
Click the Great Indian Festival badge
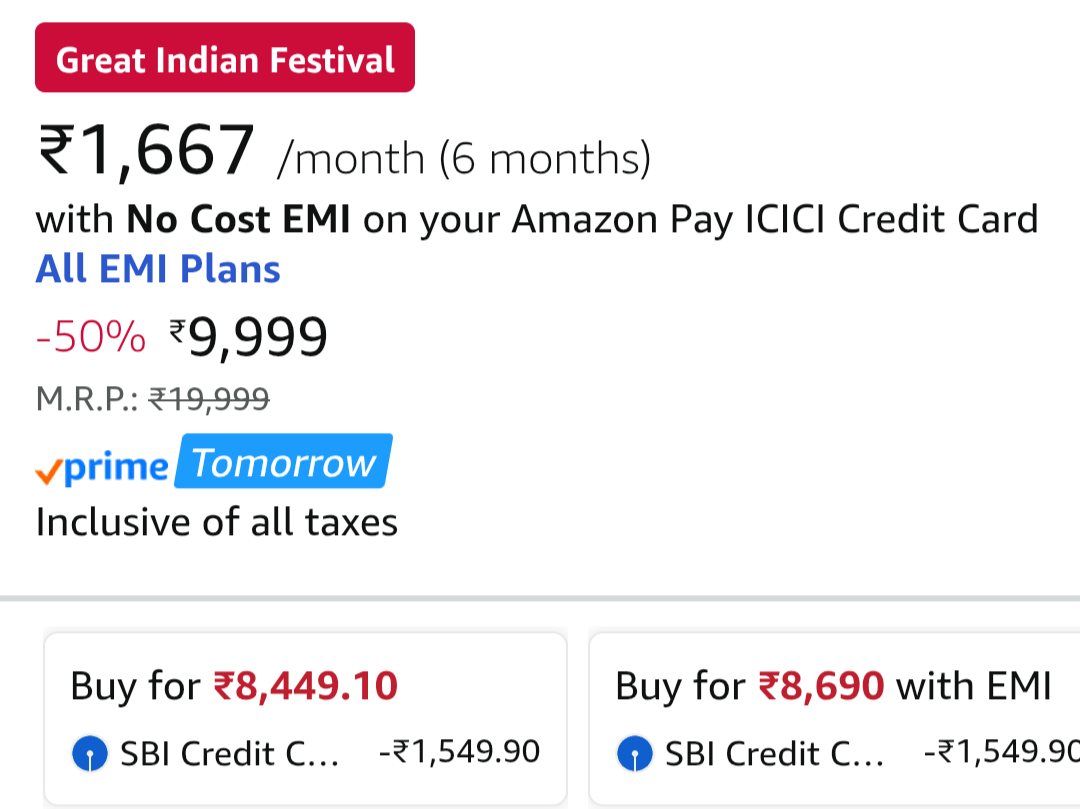(x=225, y=59)
